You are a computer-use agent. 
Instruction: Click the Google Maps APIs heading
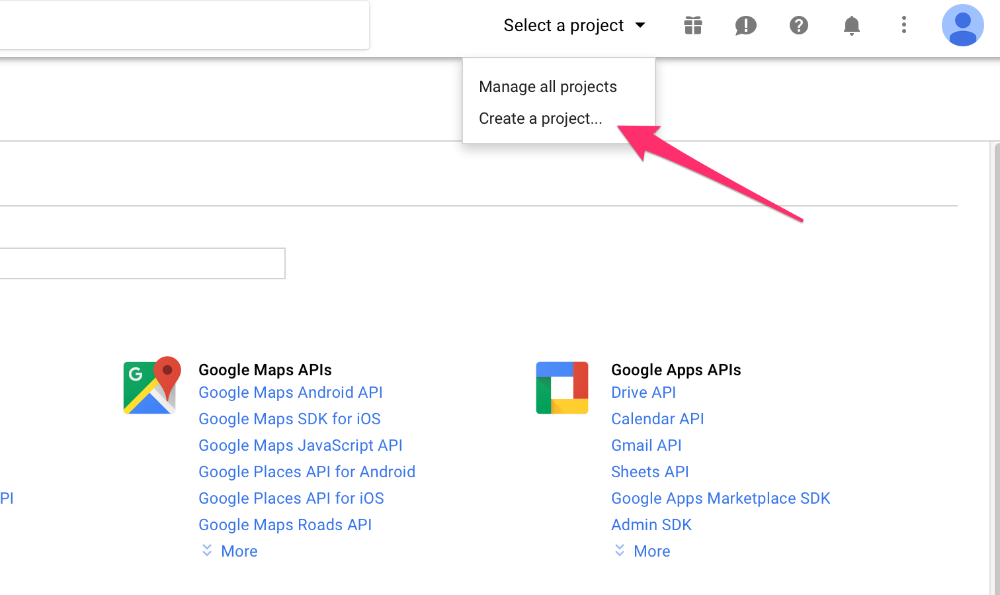pyautogui.click(x=265, y=370)
